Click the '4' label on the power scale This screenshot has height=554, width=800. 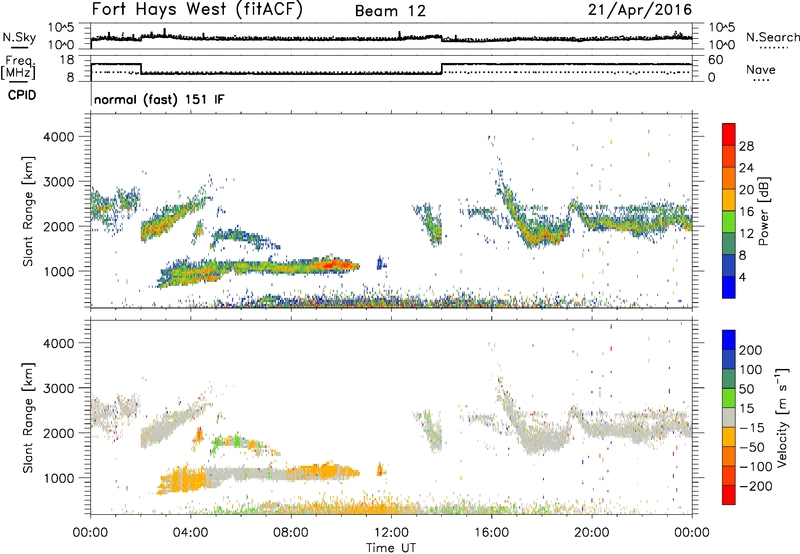point(742,277)
